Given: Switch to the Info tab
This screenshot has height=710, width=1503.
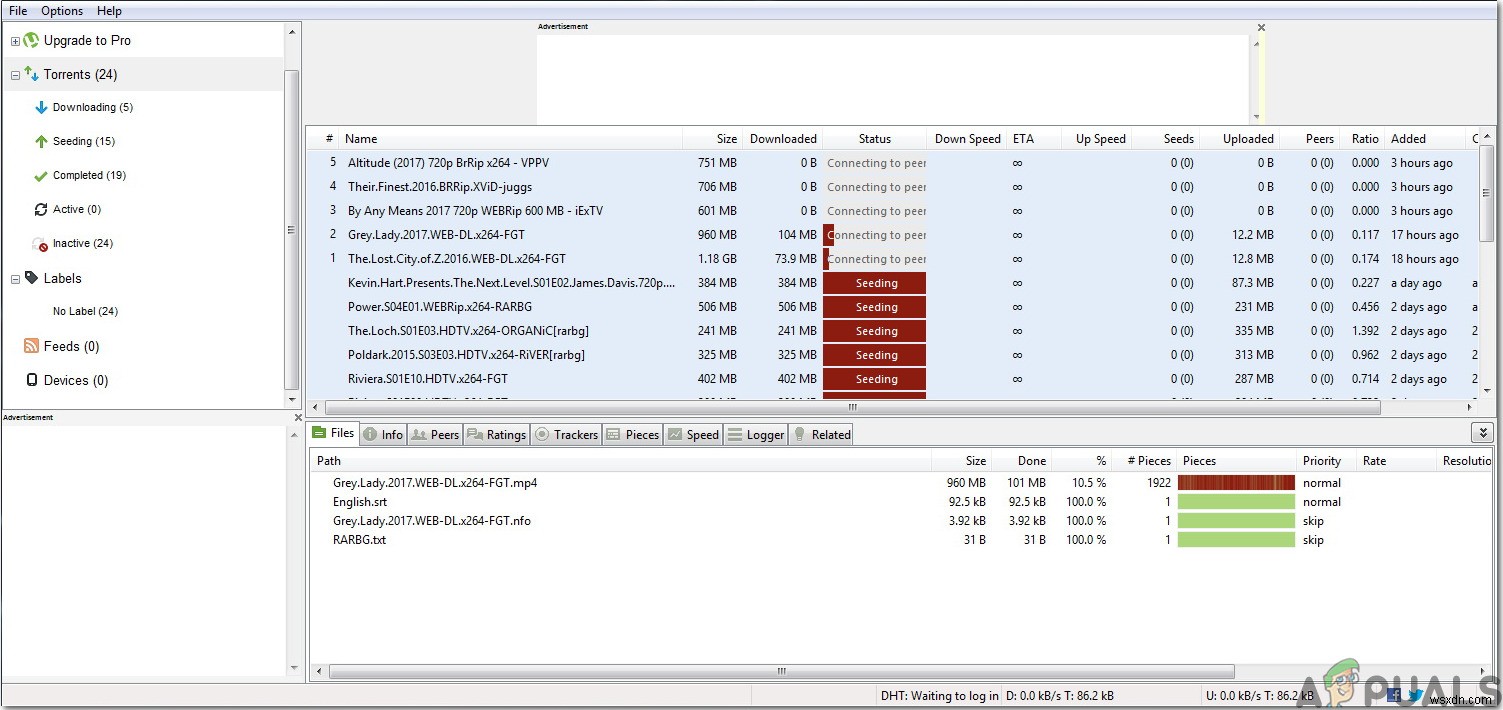Looking at the screenshot, I should [x=384, y=434].
